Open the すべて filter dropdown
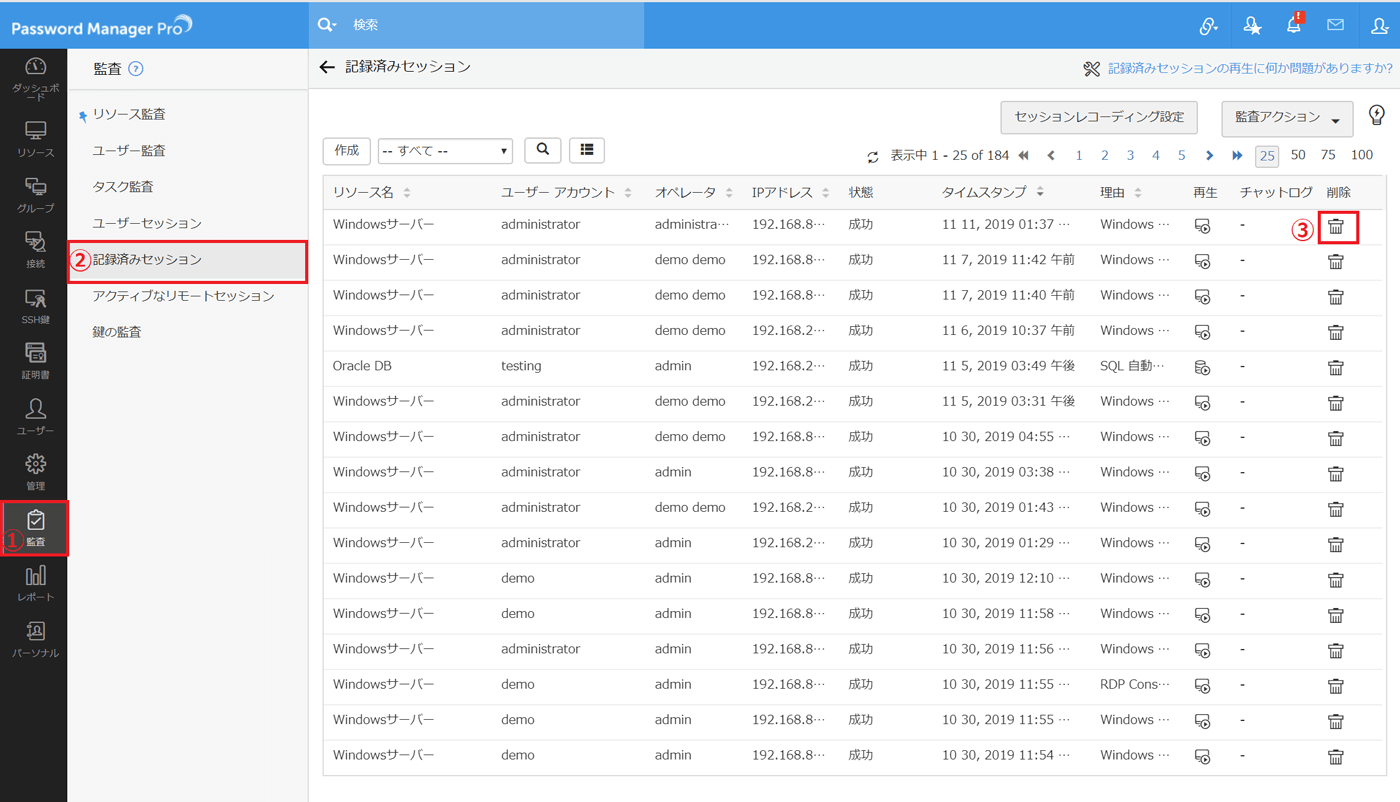Screen dimensions: 1400x802 coord(445,151)
